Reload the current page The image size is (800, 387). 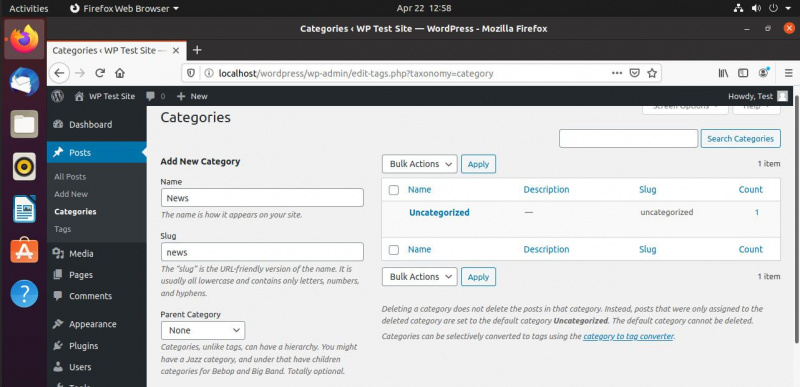point(100,73)
